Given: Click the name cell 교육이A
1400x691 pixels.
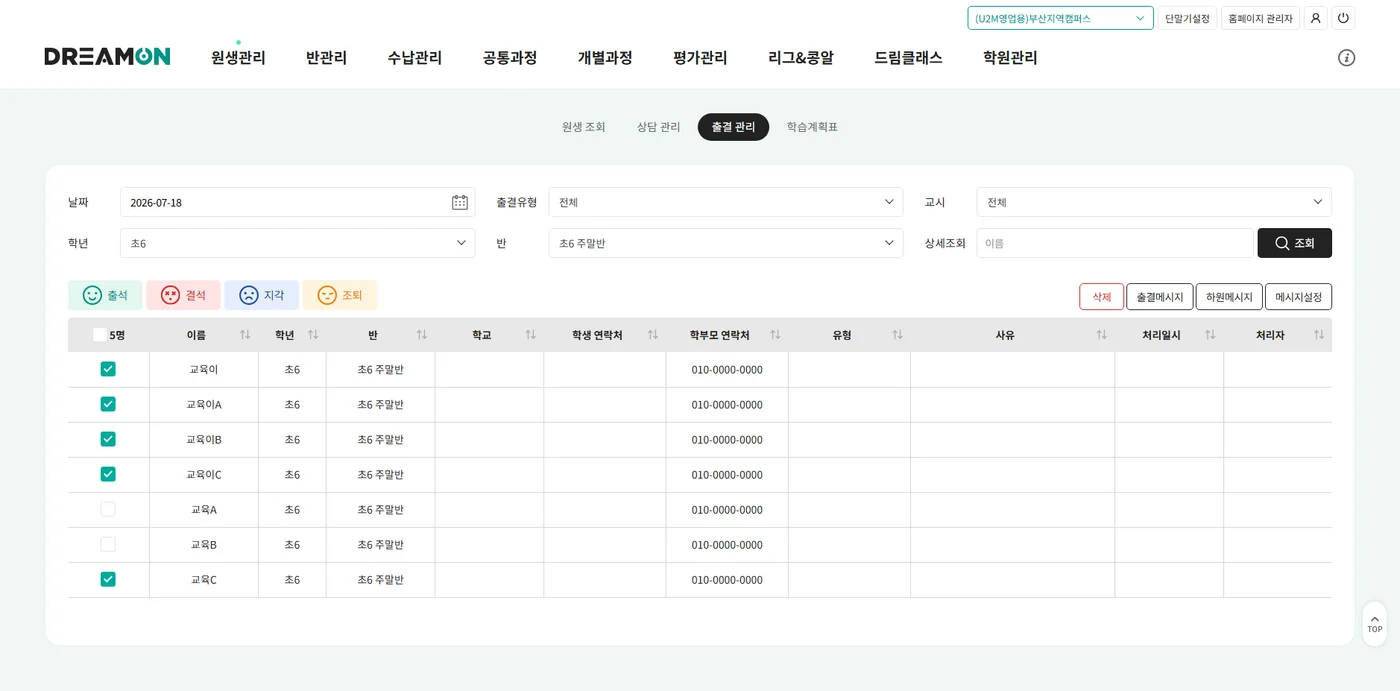Looking at the screenshot, I should pos(204,405).
